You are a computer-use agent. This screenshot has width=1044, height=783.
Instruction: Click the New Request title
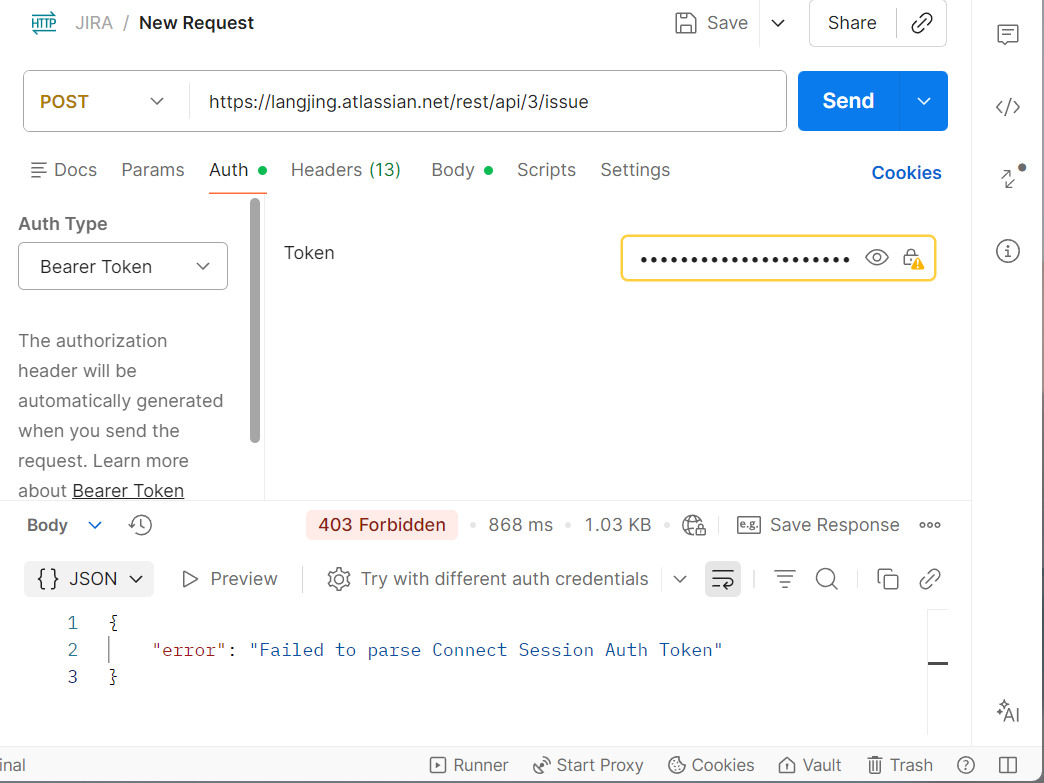[x=196, y=23]
